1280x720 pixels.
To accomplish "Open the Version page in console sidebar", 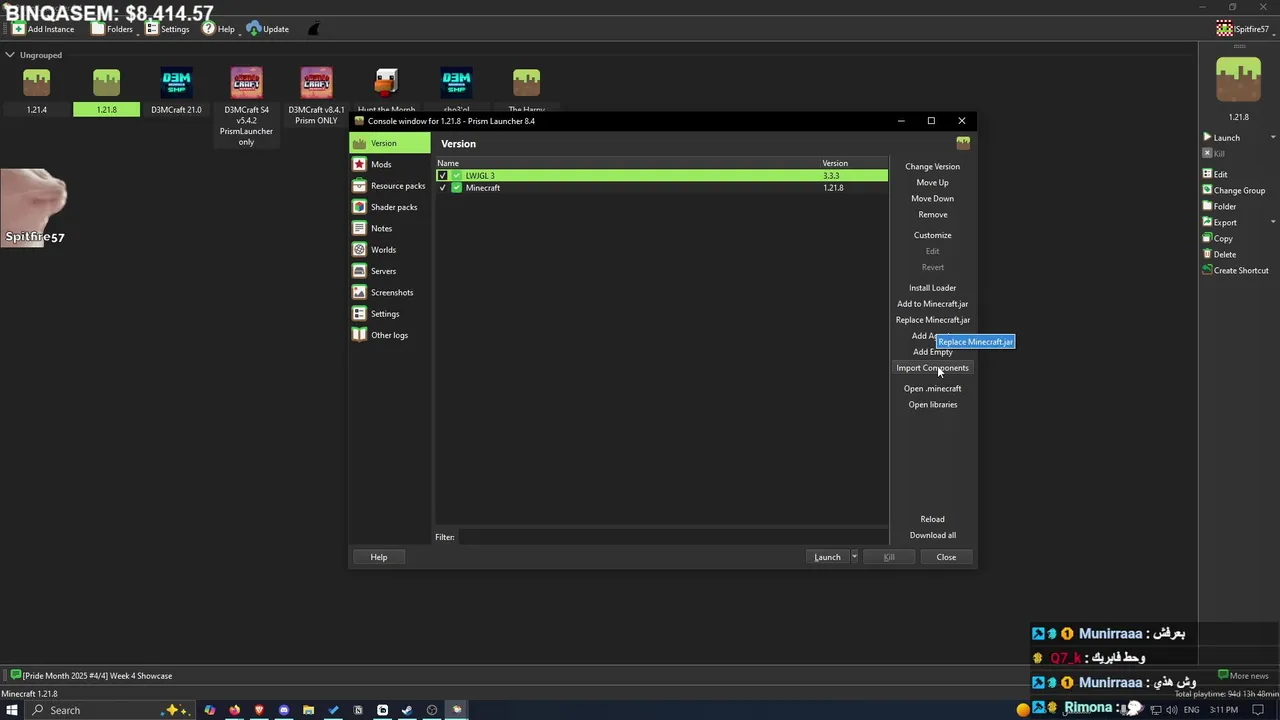I will click(x=390, y=143).
